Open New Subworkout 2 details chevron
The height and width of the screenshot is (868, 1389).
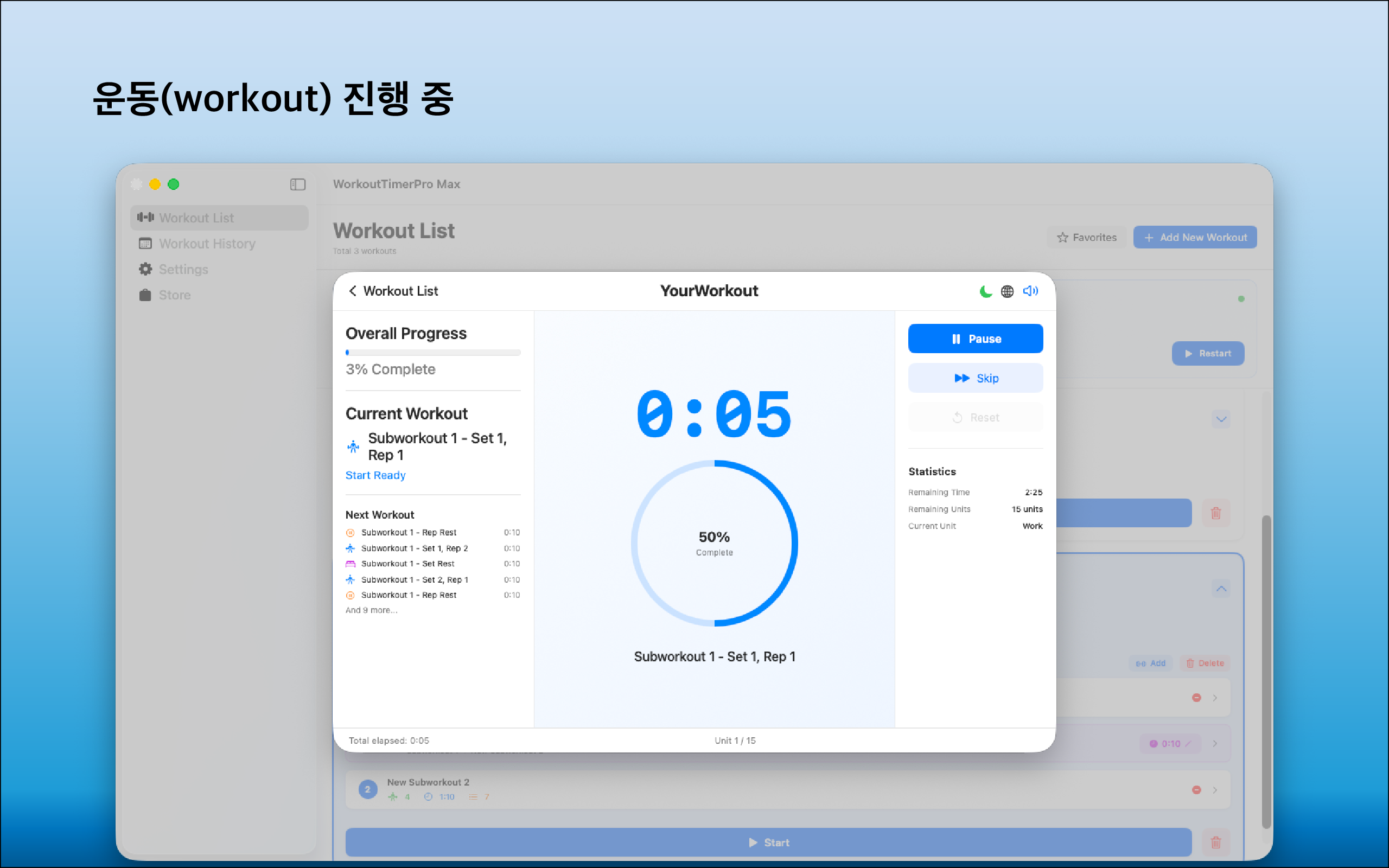[1215, 790]
